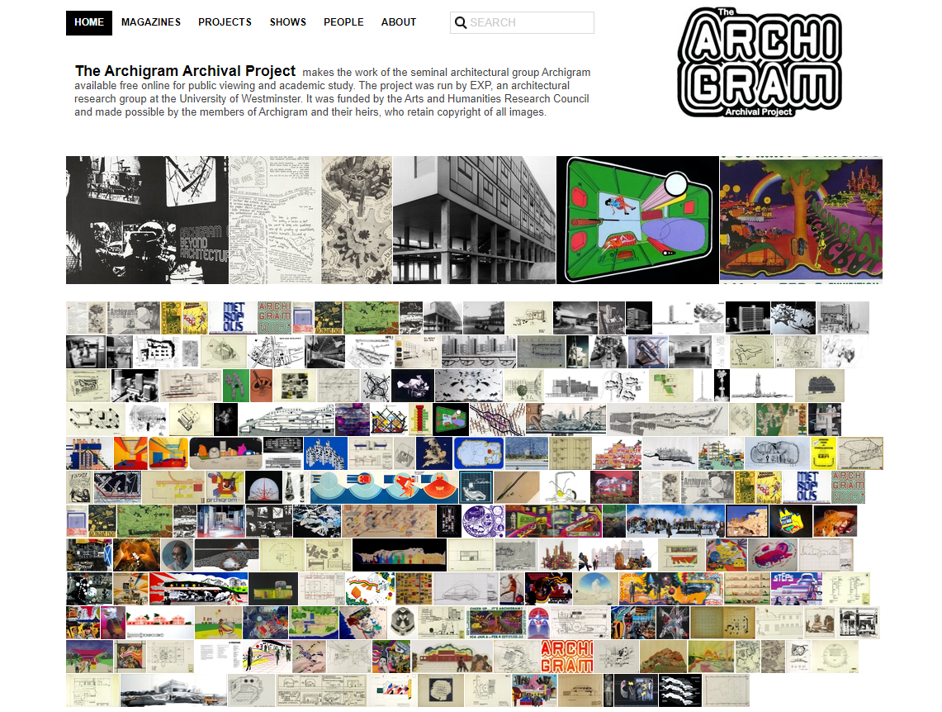
Task: Open the bottom-row modern building photo thumbnail
Action: tap(174, 690)
